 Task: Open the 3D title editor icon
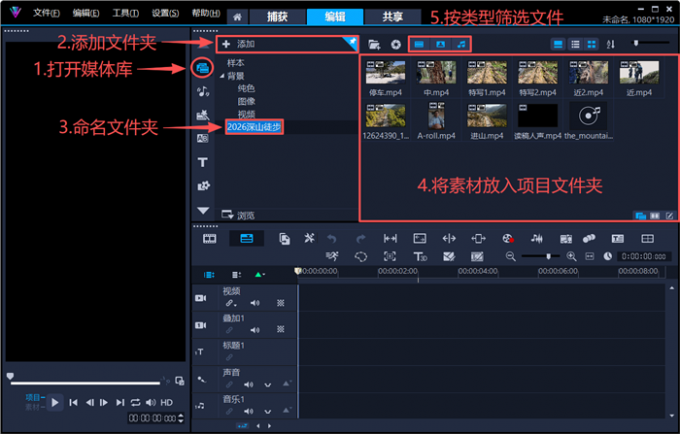tap(420, 257)
